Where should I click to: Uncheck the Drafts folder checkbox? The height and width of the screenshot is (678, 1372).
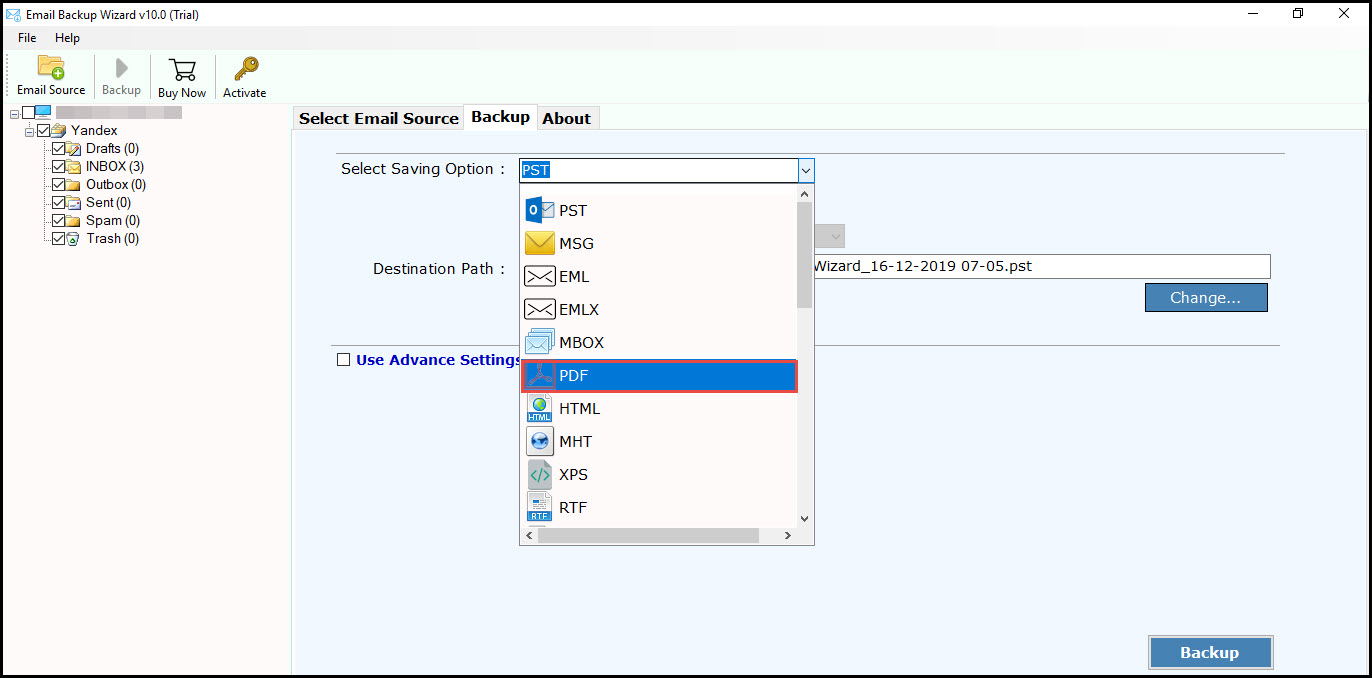tap(58, 148)
